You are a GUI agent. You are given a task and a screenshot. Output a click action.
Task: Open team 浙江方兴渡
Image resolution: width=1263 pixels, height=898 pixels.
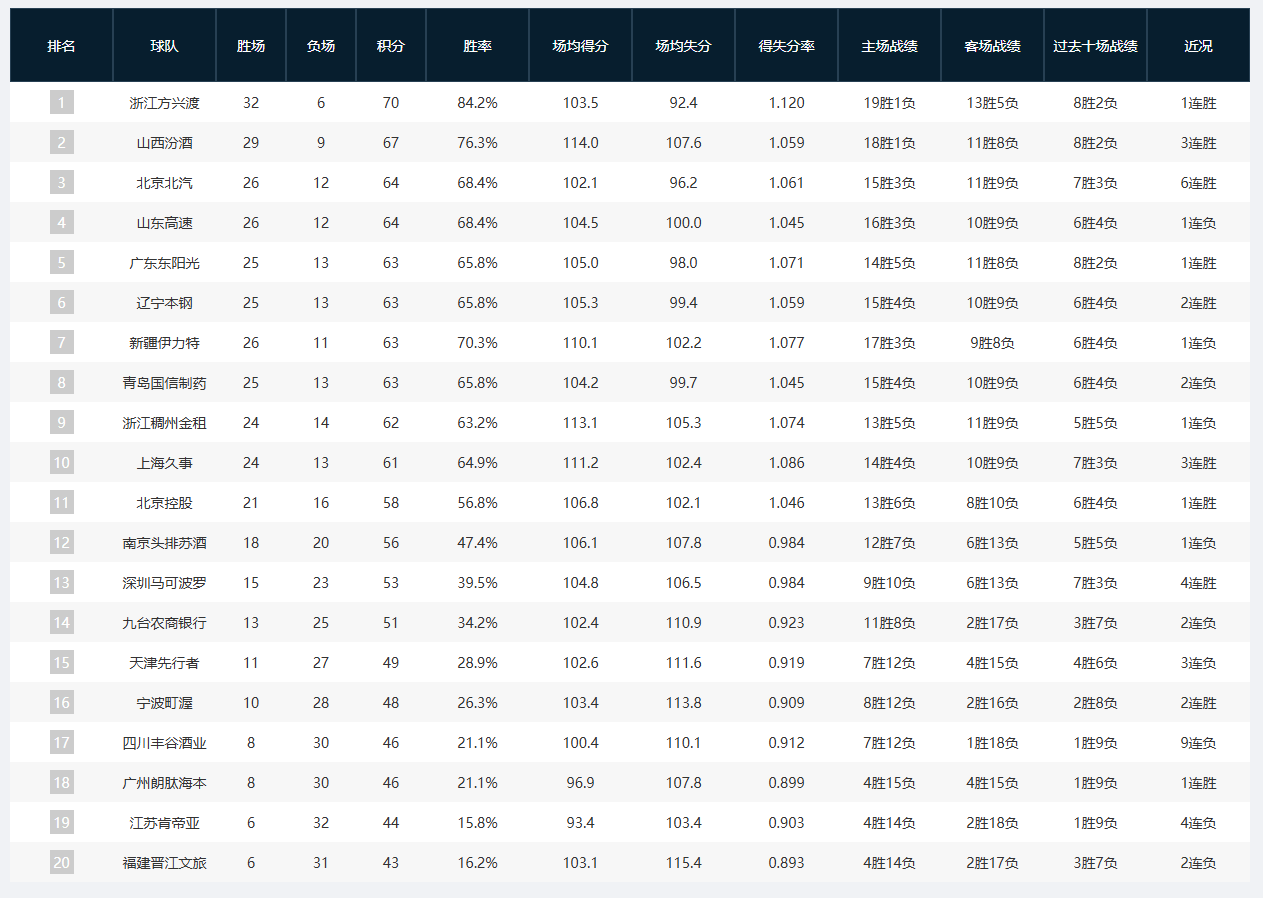click(164, 103)
